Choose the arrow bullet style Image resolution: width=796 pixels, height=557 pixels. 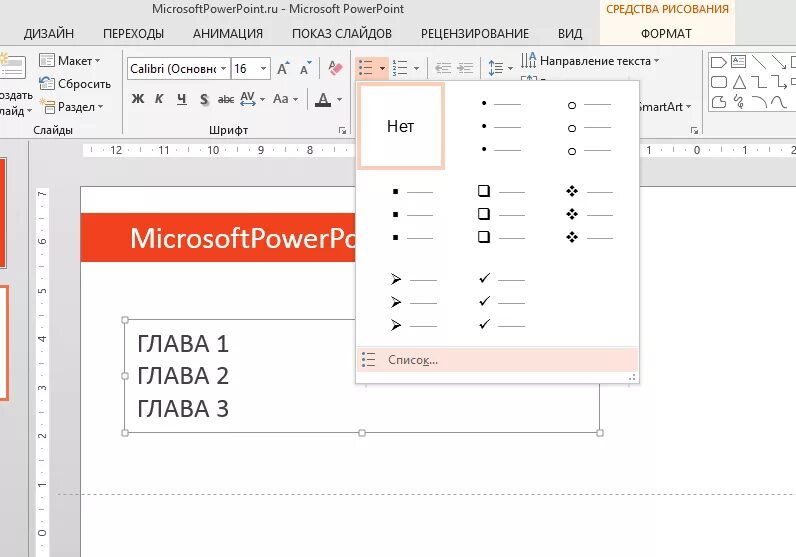pyautogui.click(x=412, y=302)
